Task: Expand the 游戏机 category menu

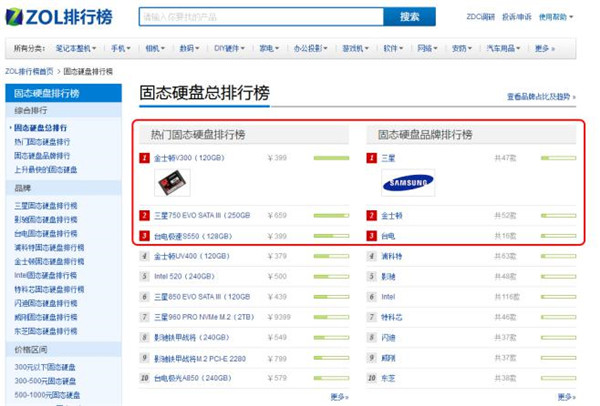Action: [x=355, y=48]
